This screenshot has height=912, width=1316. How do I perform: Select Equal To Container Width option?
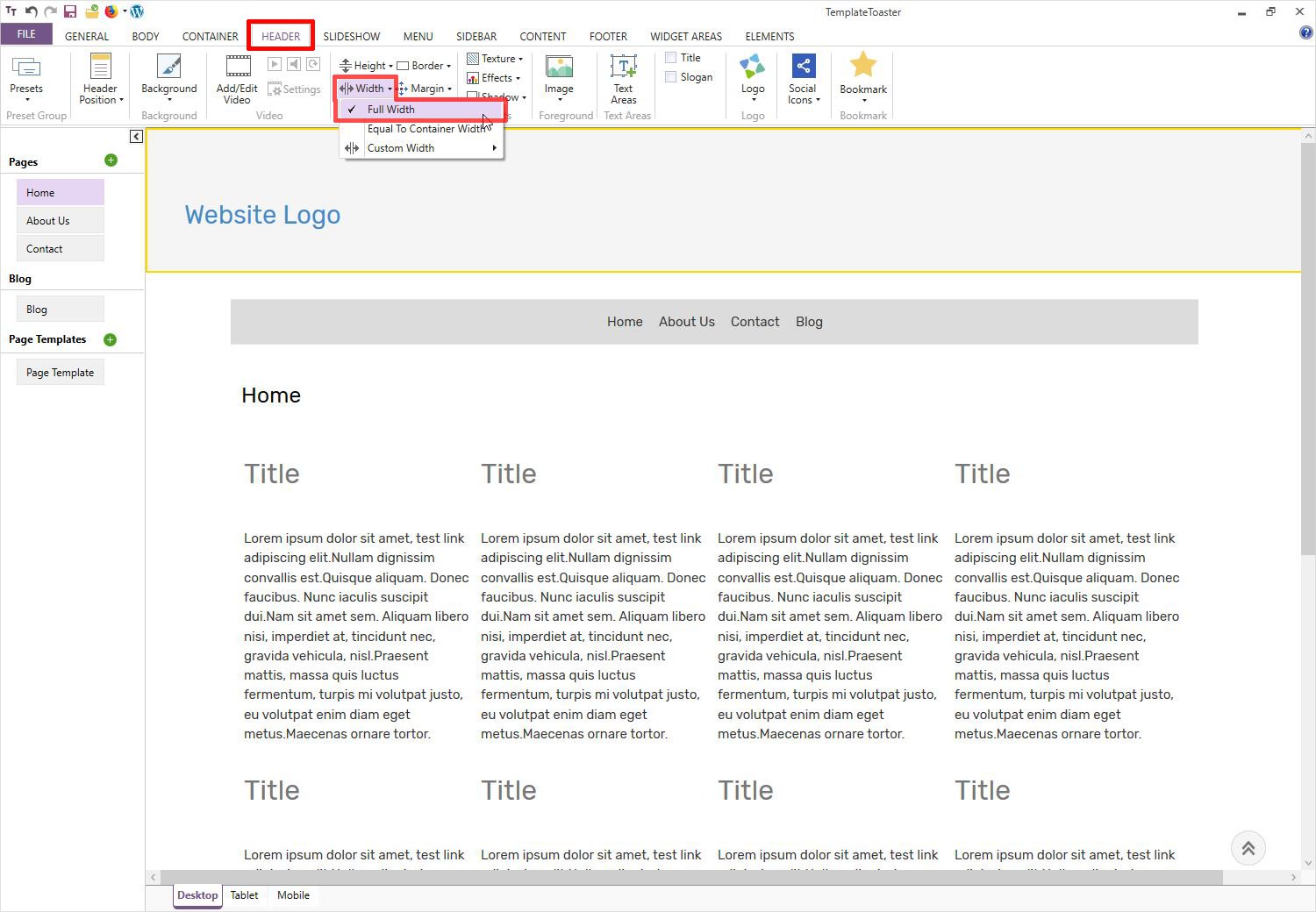coord(426,129)
